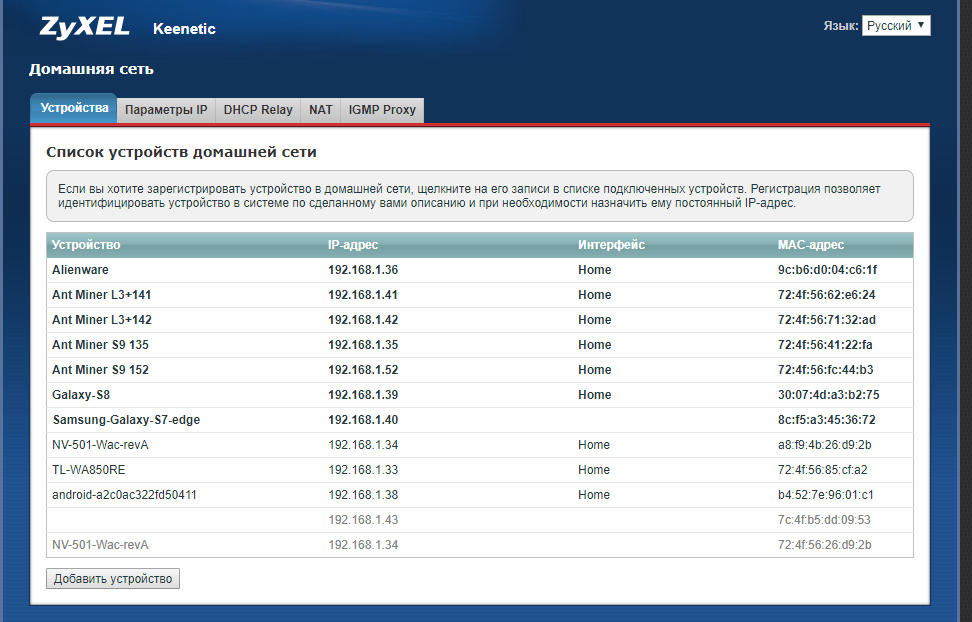This screenshot has width=972, height=622.
Task: Select Ant Miner L3+142 entry
Action: 102,320
